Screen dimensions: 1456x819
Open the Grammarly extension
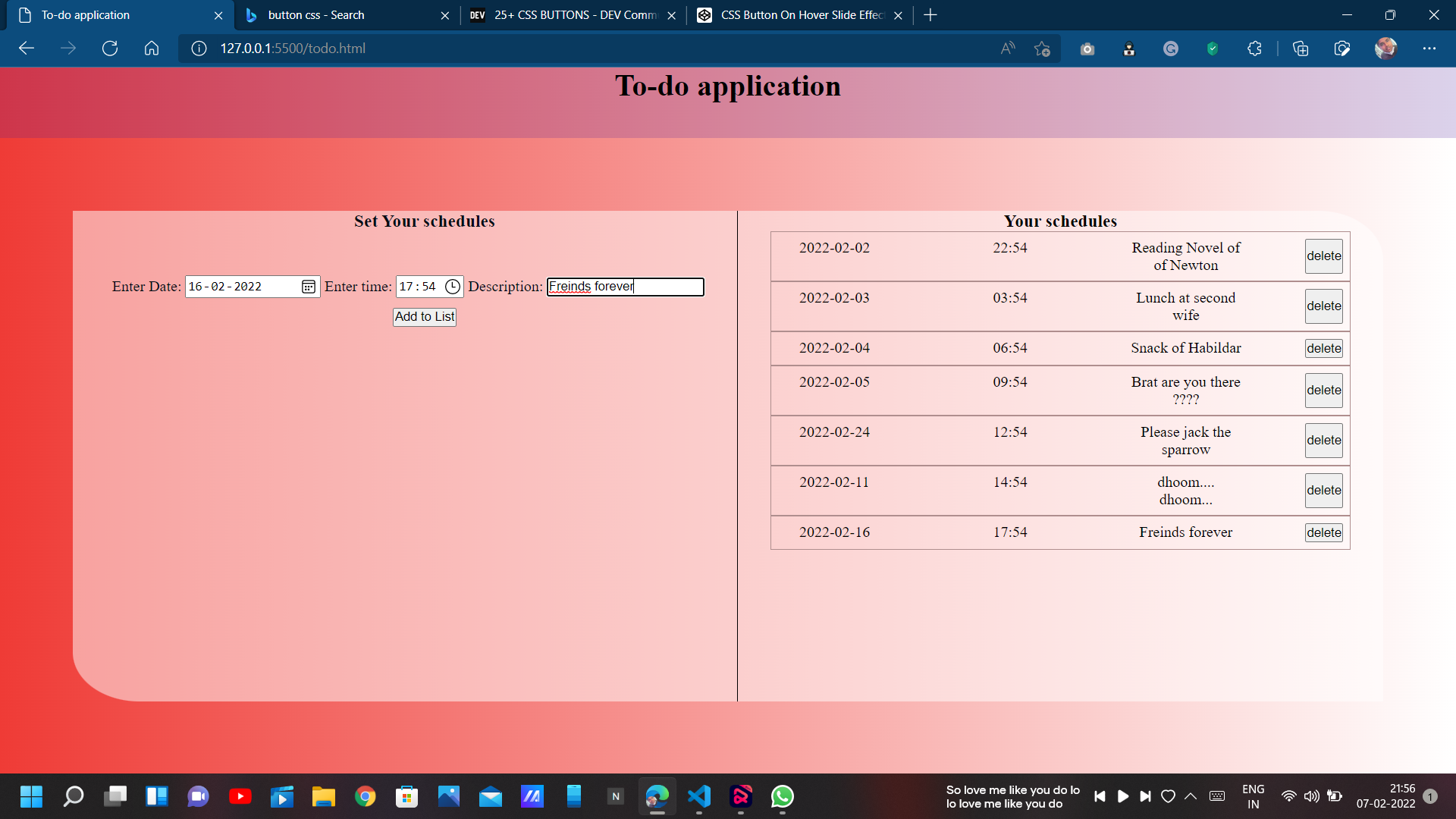pos(1171,49)
